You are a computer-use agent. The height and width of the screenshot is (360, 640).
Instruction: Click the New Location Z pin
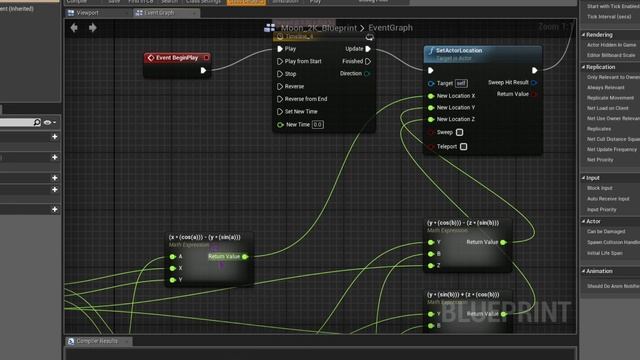pyautogui.click(x=431, y=120)
